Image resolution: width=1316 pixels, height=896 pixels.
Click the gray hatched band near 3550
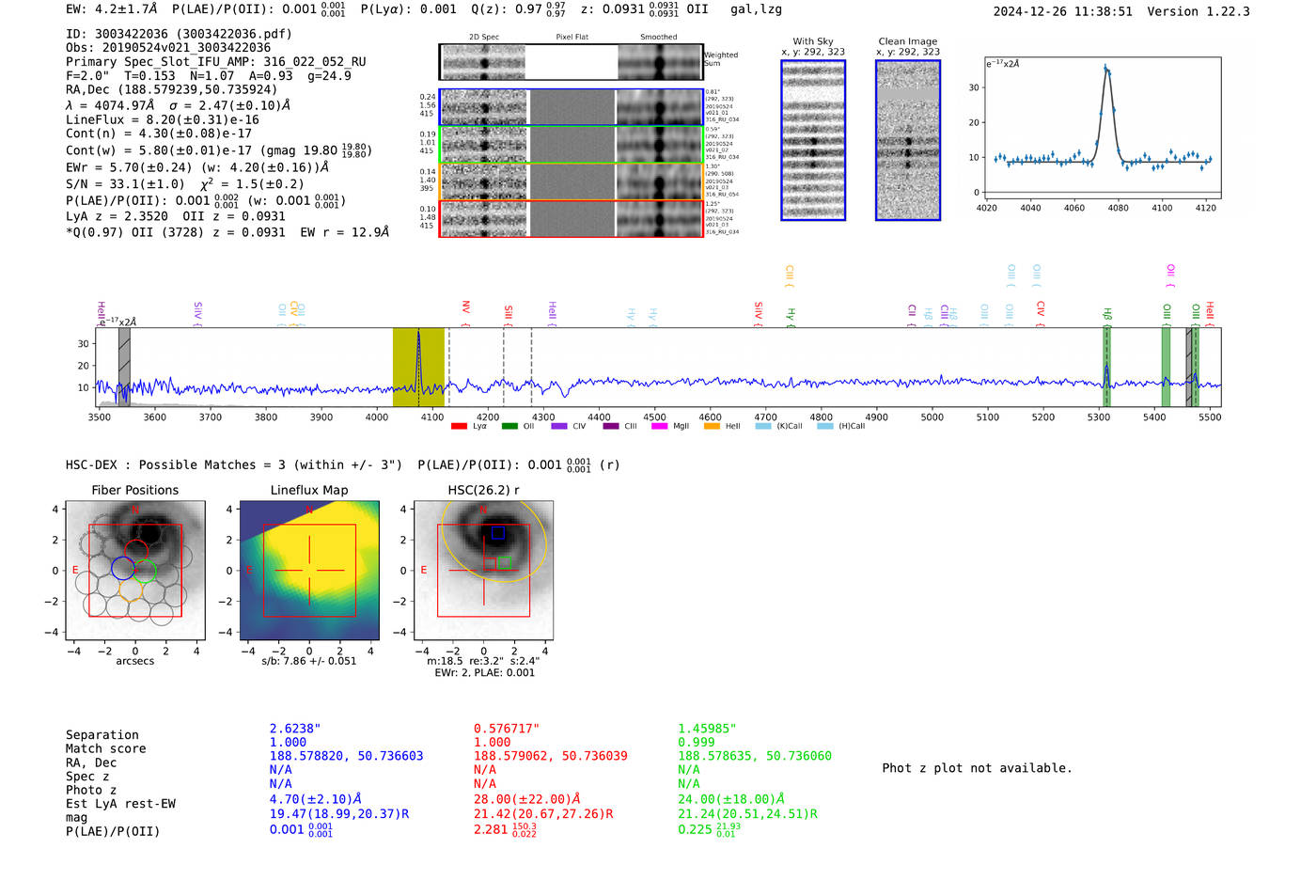point(124,368)
